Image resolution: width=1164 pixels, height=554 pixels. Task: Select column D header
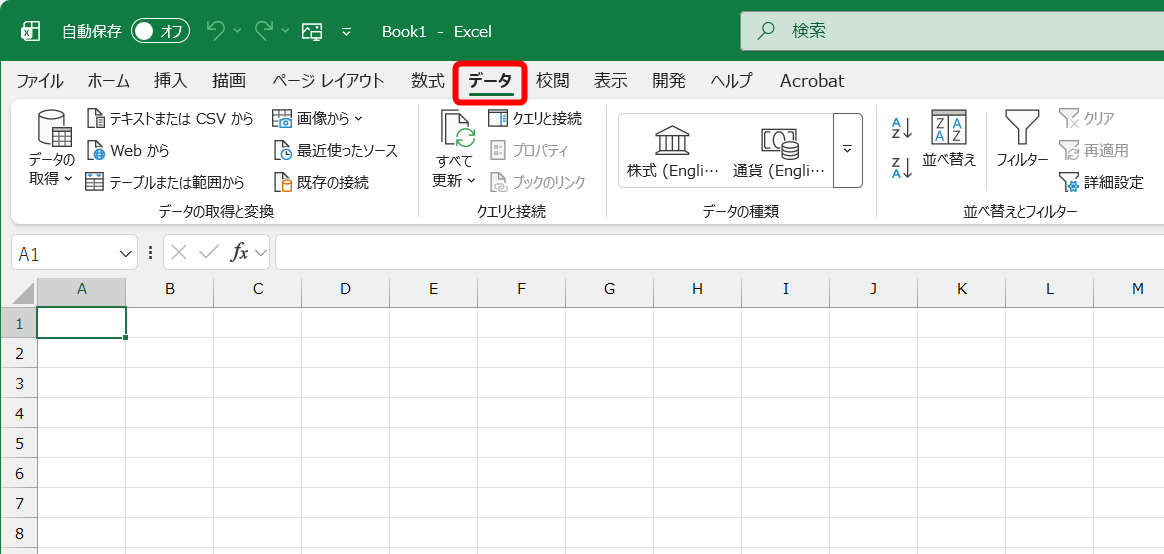click(345, 290)
